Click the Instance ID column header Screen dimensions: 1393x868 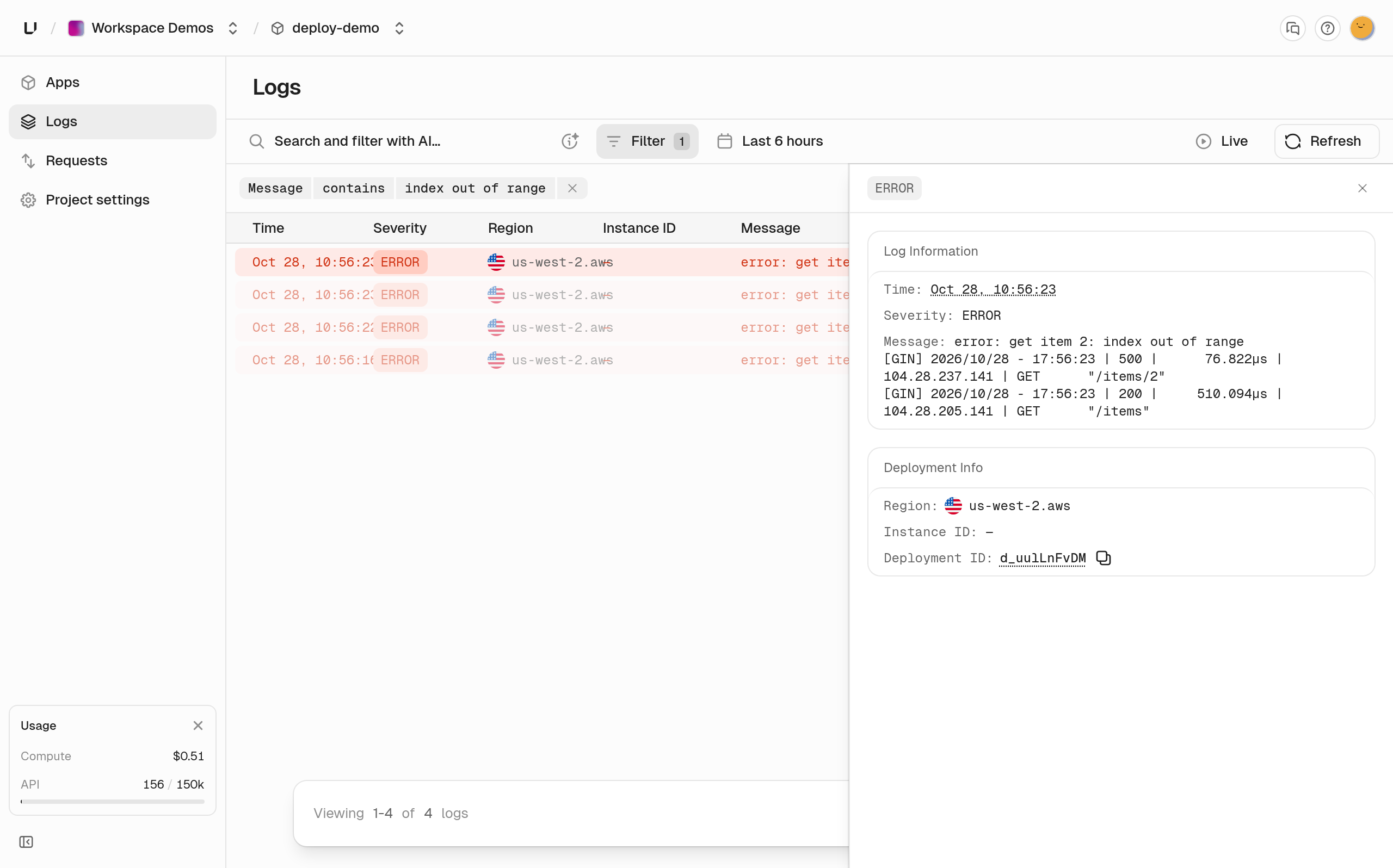coord(639,228)
